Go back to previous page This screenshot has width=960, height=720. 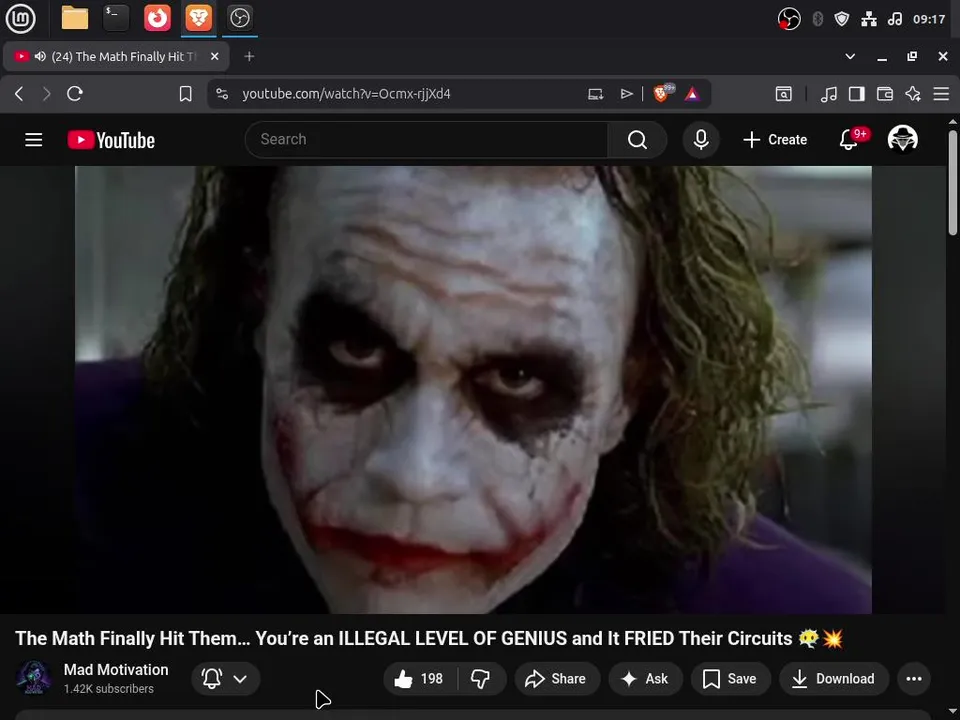[x=19, y=94]
